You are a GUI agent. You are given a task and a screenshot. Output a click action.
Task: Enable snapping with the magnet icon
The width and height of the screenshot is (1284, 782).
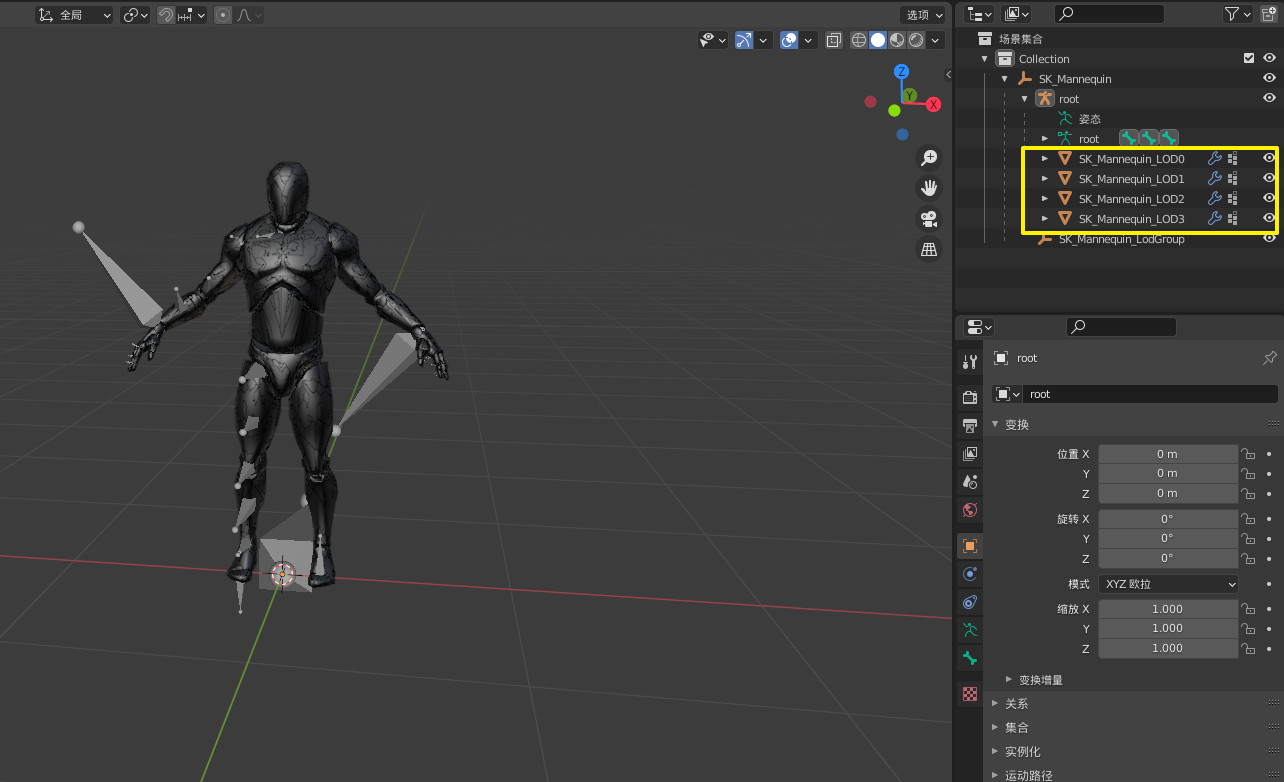166,13
